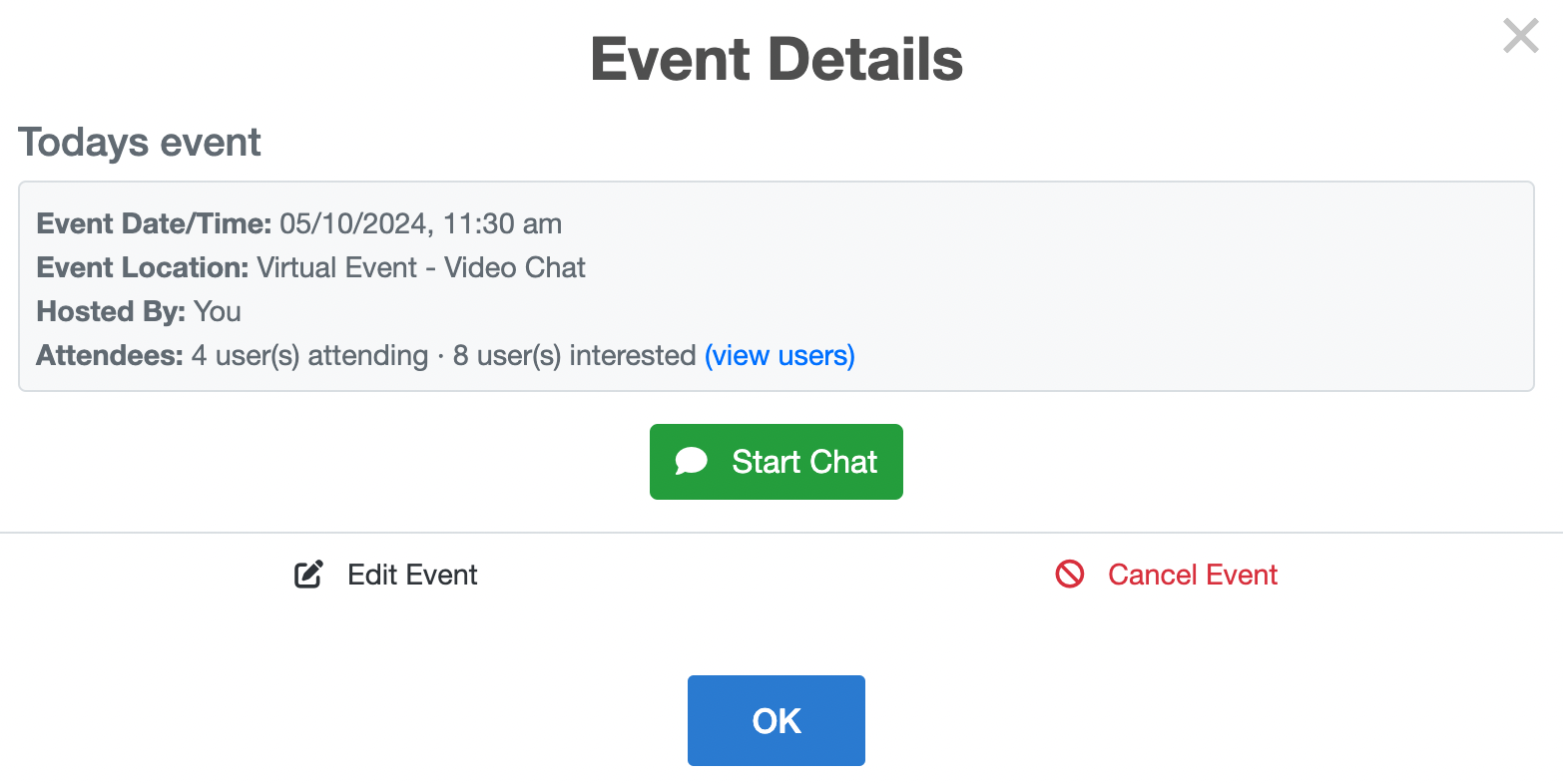Click the Attendees label

(110, 355)
